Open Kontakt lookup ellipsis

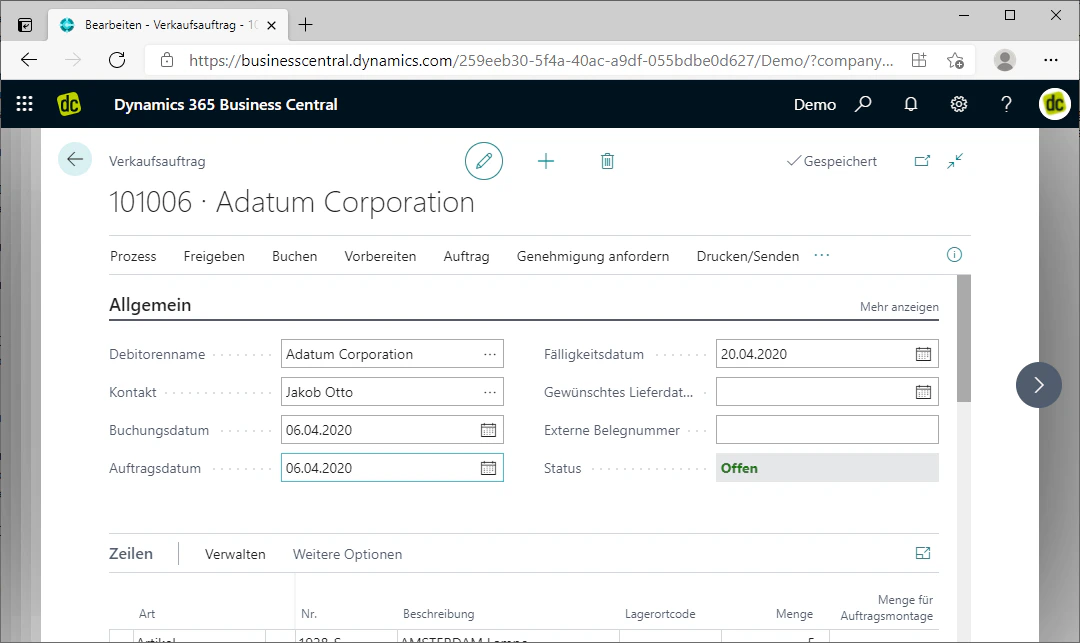[490, 392]
